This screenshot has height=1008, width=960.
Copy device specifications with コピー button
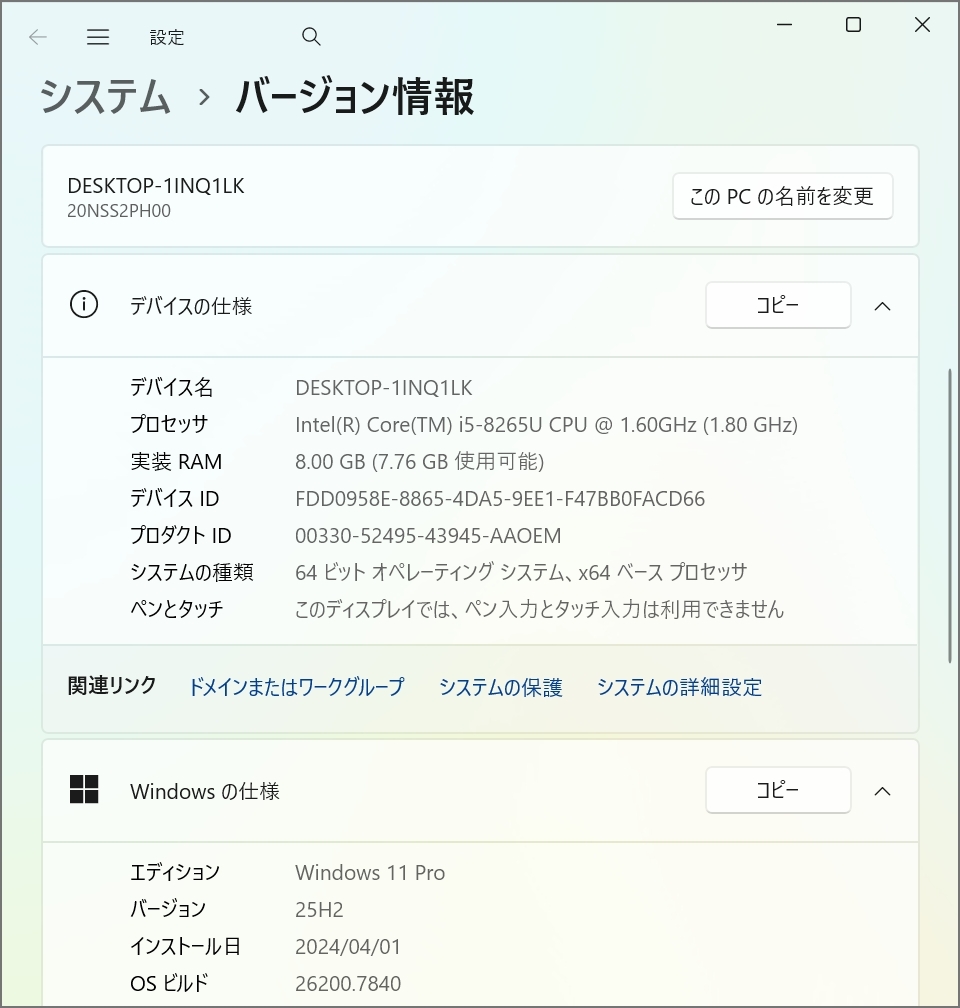point(778,305)
